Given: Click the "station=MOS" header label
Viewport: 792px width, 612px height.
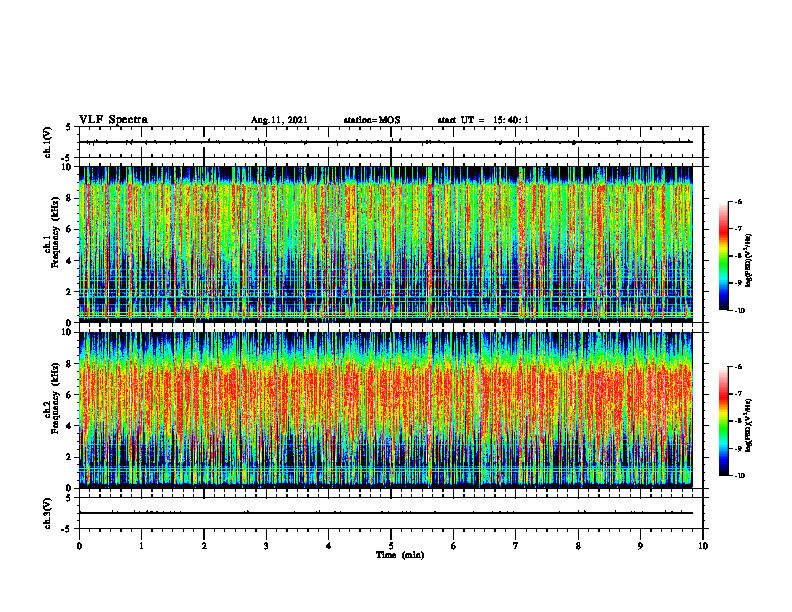Looking at the screenshot, I should (372, 120).
